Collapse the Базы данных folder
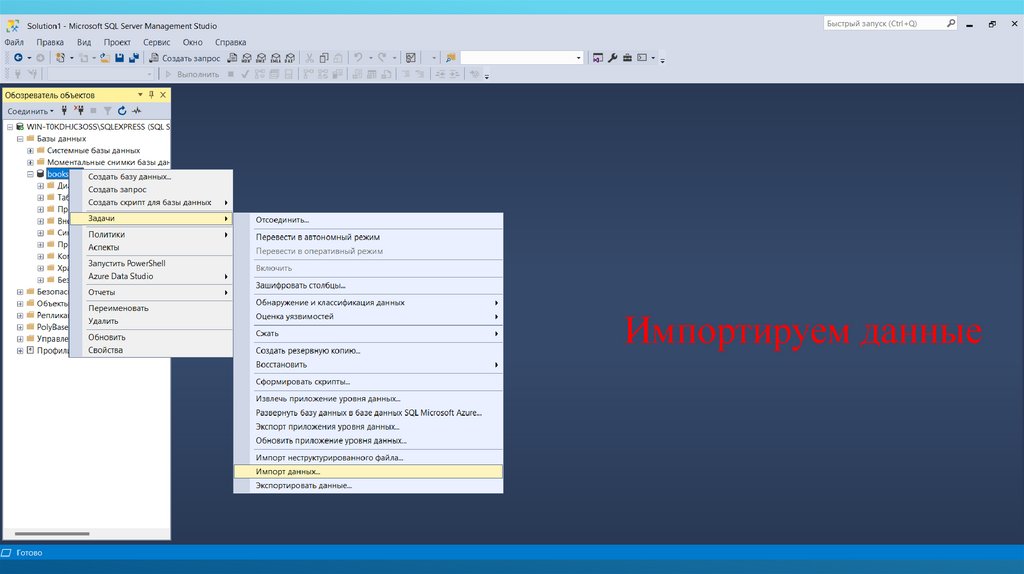Image resolution: width=1024 pixels, height=574 pixels. coord(20,138)
